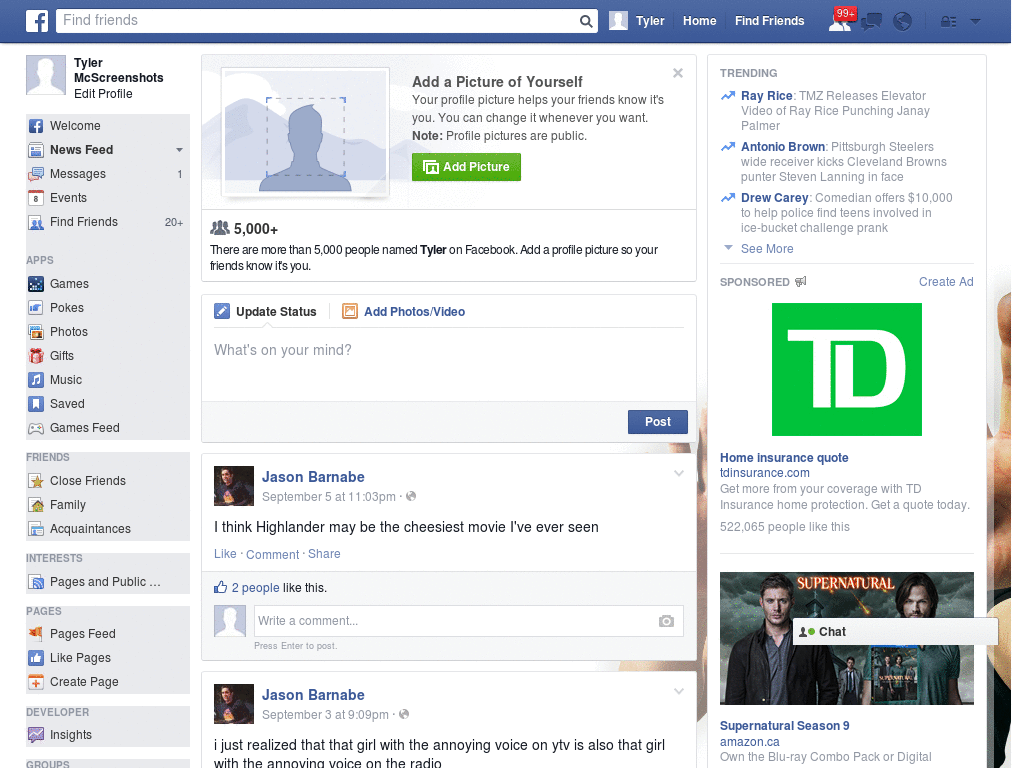Click Comment on Highlander post
This screenshot has height=768, width=1024.
tap(272, 554)
